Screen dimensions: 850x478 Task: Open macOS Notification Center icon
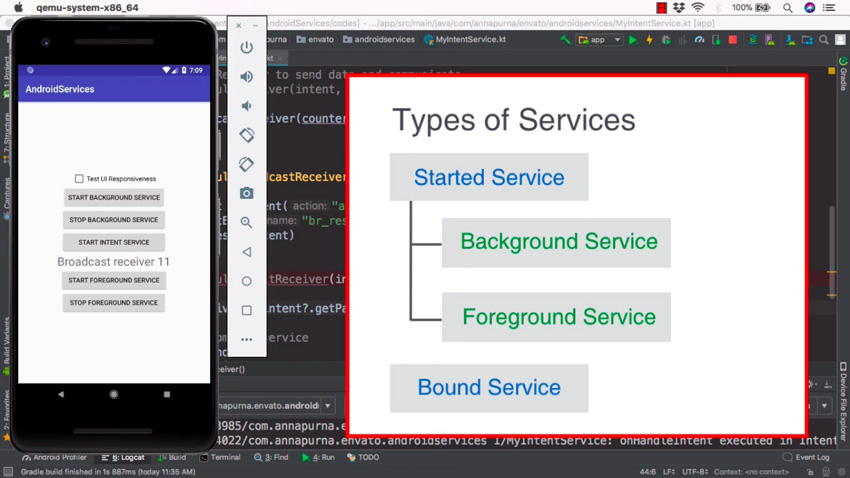(x=829, y=8)
